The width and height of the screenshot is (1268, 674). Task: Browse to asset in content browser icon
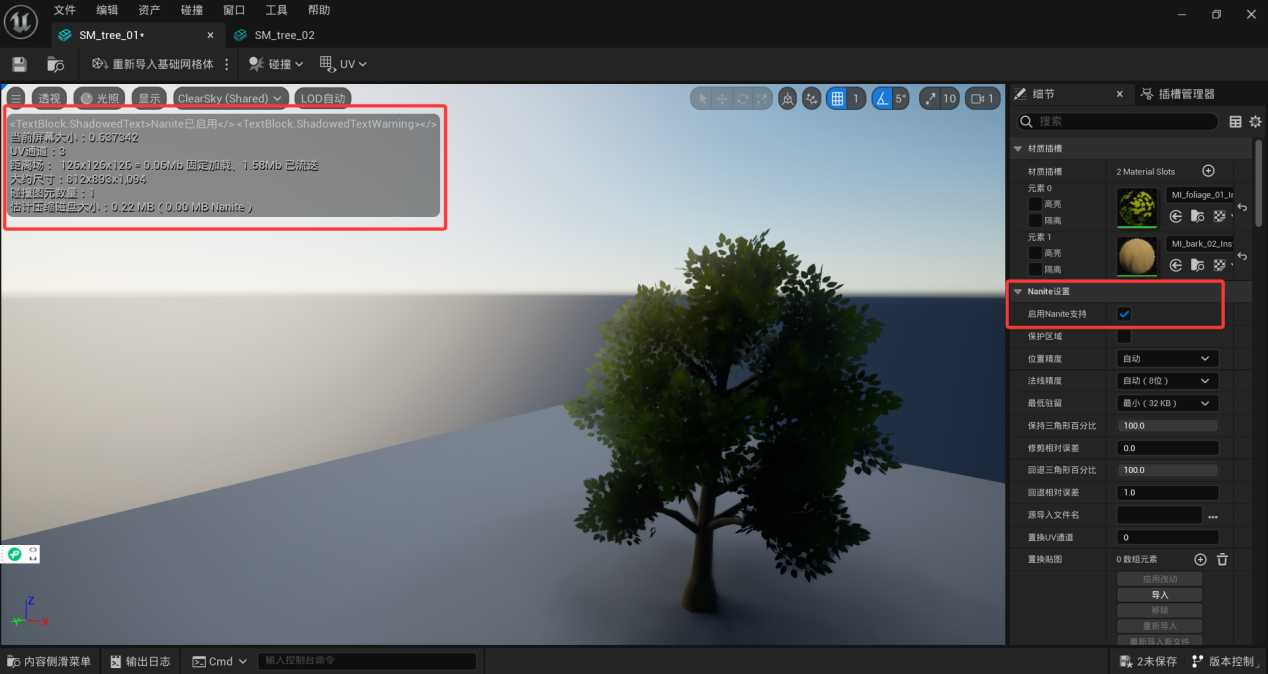[56, 64]
